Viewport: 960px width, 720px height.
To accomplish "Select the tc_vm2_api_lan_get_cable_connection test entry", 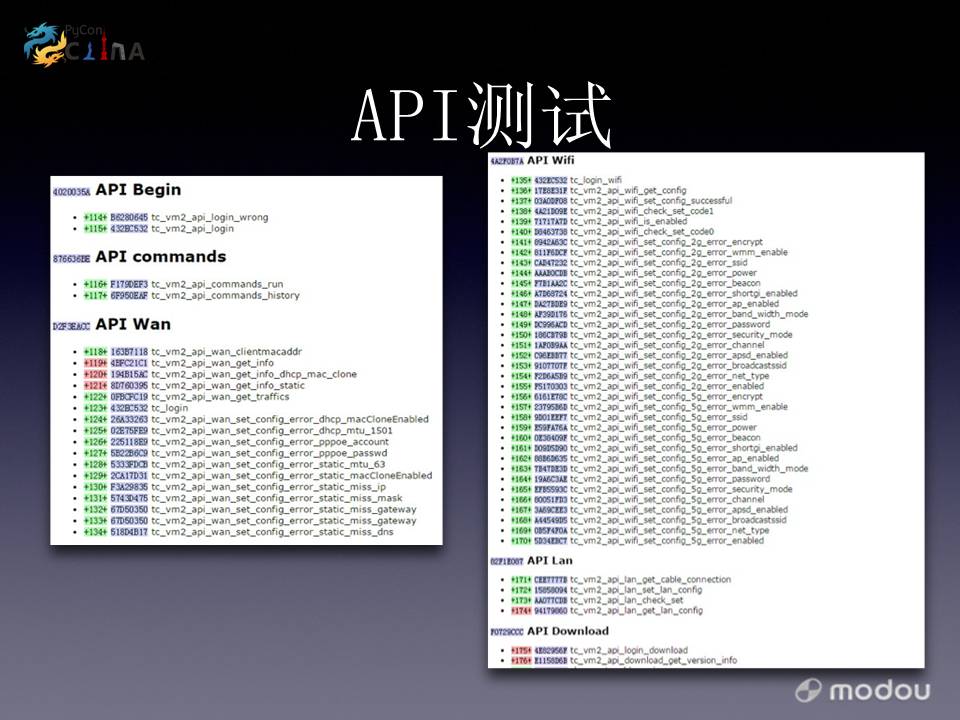I will (650, 580).
